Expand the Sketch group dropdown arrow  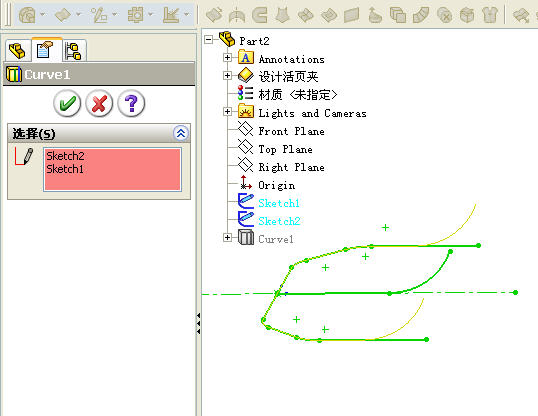tap(115, 14)
